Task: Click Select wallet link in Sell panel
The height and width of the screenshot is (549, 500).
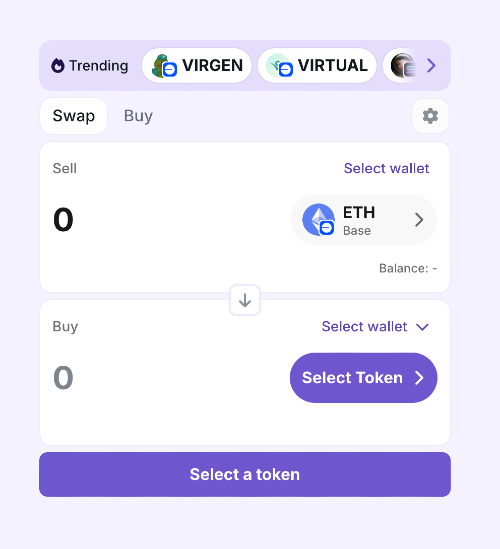Action: (386, 168)
